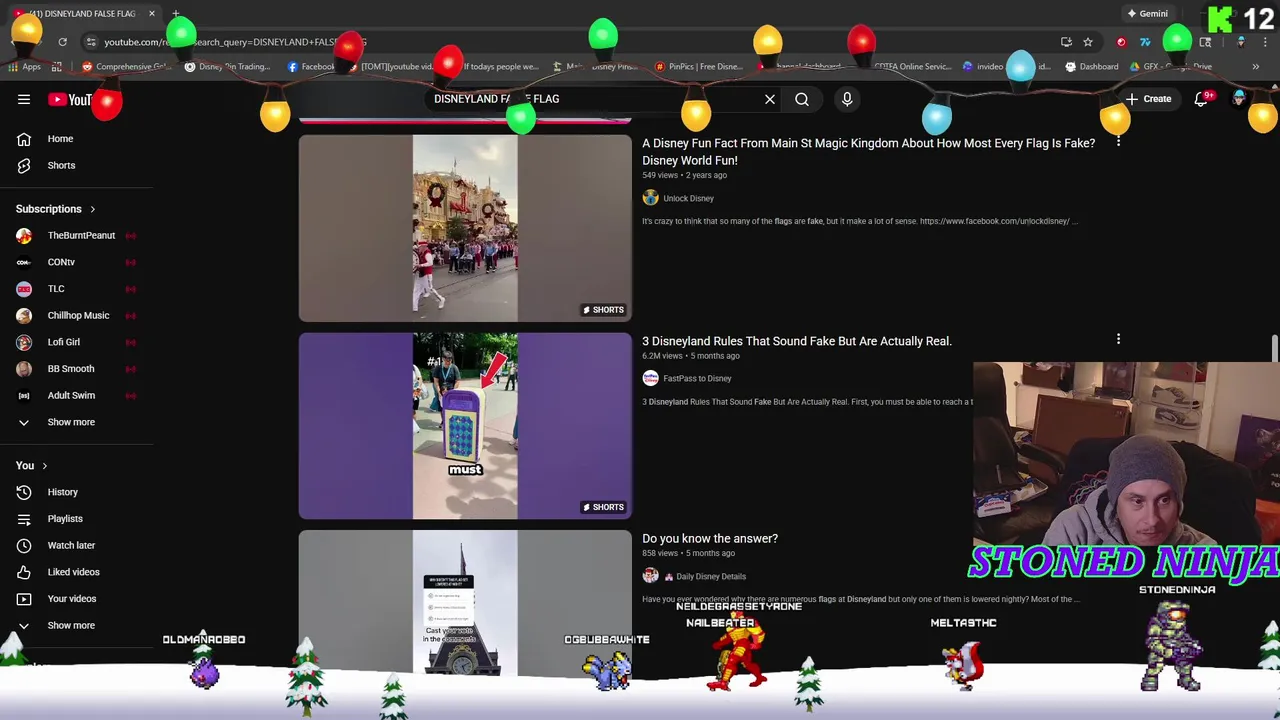Open a new browser tab
This screenshot has height=720, width=1280.
175,14
